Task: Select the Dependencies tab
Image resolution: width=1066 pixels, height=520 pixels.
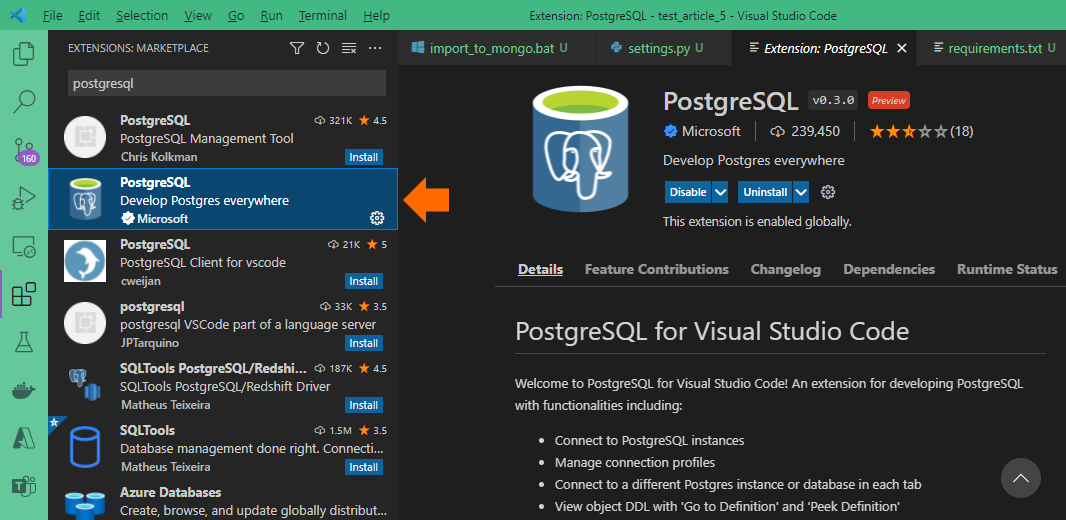Action: [889, 269]
